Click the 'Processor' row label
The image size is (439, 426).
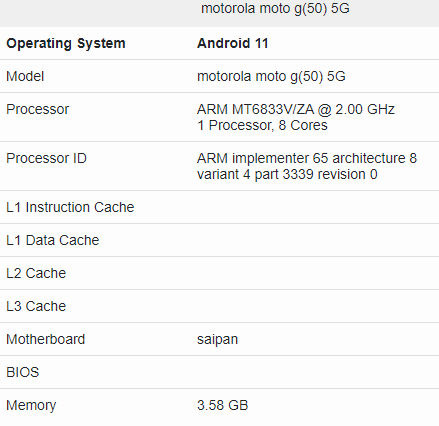(38, 109)
